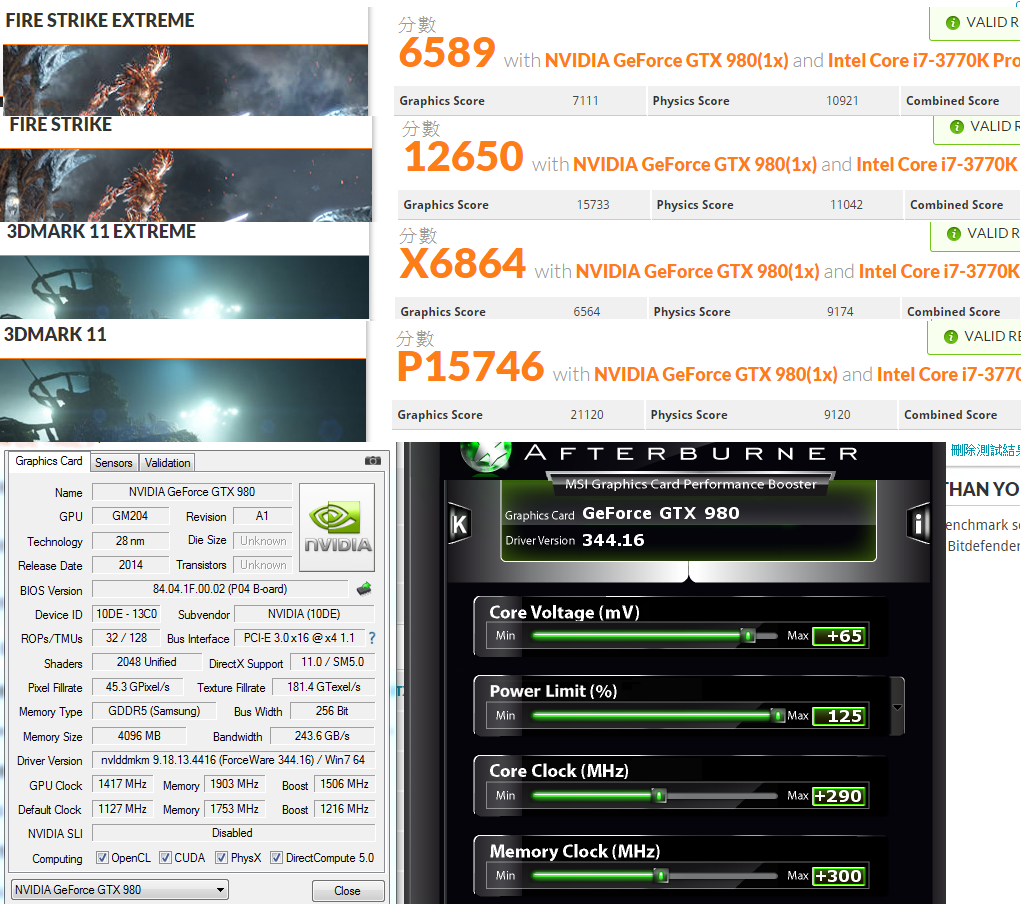The width and height of the screenshot is (1021, 904).
Task: Toggle the PhysX checkbox
Action: coord(221,857)
